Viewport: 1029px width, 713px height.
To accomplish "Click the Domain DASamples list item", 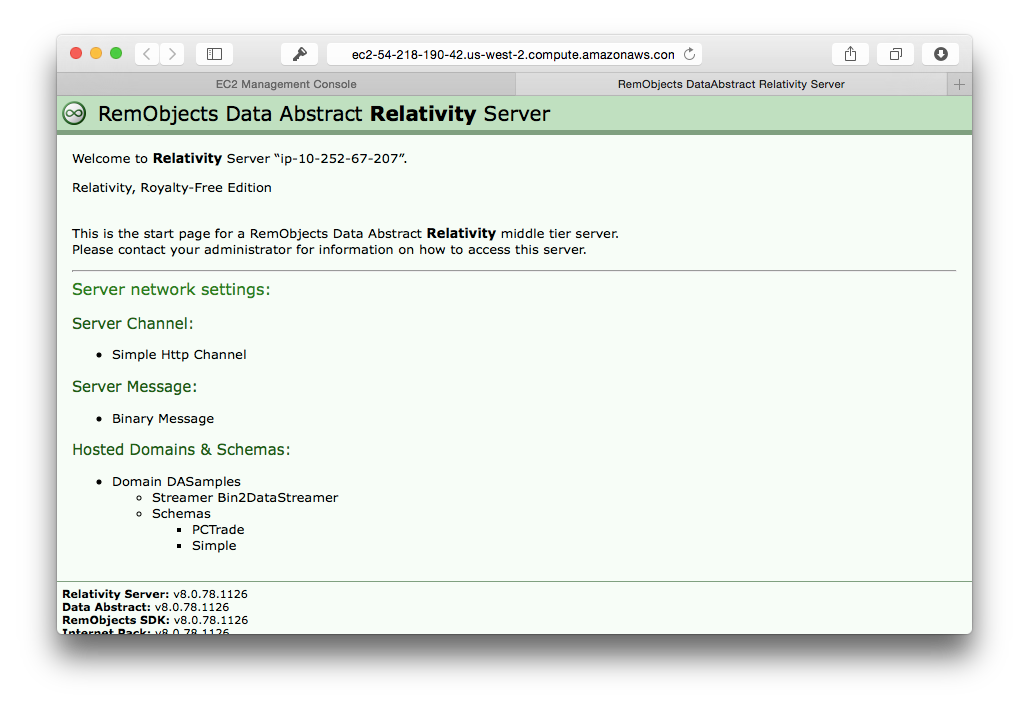I will coord(177,481).
